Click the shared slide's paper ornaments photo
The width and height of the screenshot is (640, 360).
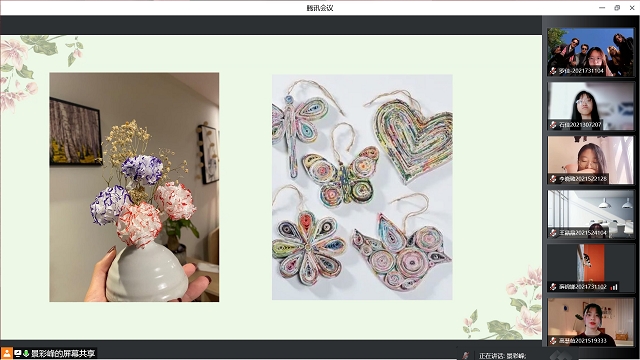pyautogui.click(x=362, y=187)
